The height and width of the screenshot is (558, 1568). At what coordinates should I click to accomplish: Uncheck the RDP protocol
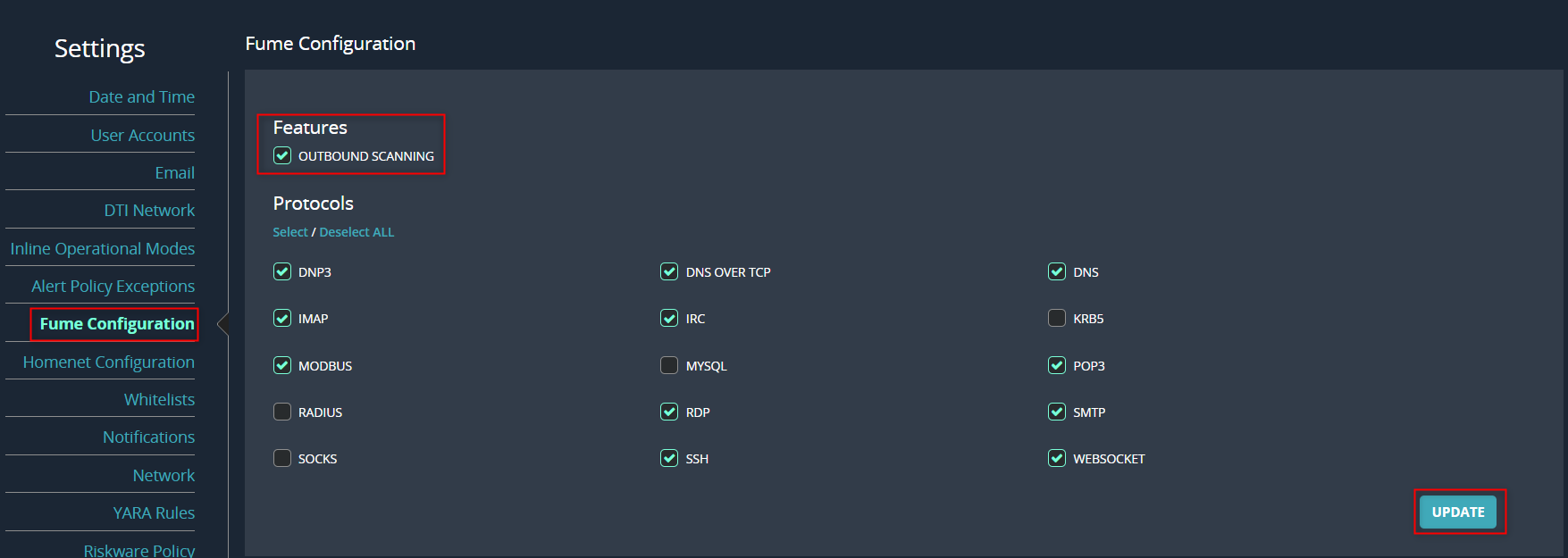(x=668, y=412)
